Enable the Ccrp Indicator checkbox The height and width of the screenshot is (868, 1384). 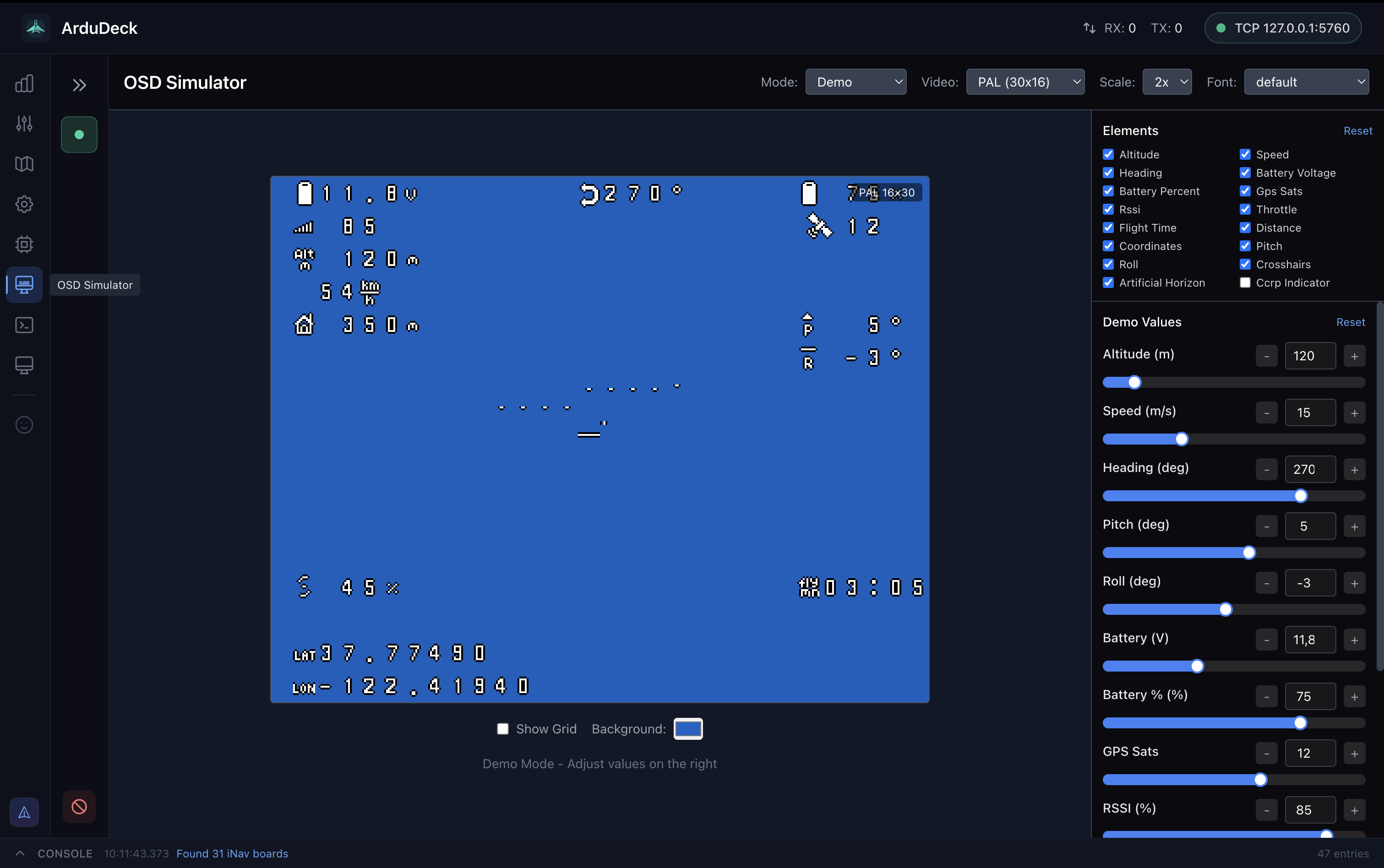[1245, 282]
